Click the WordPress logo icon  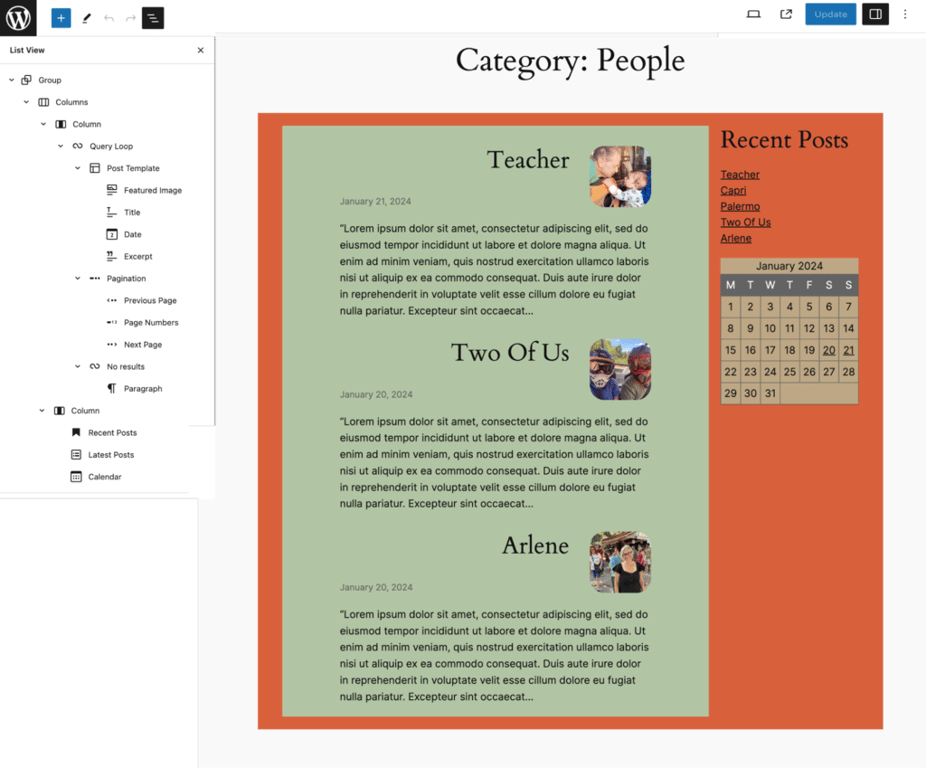point(17,17)
